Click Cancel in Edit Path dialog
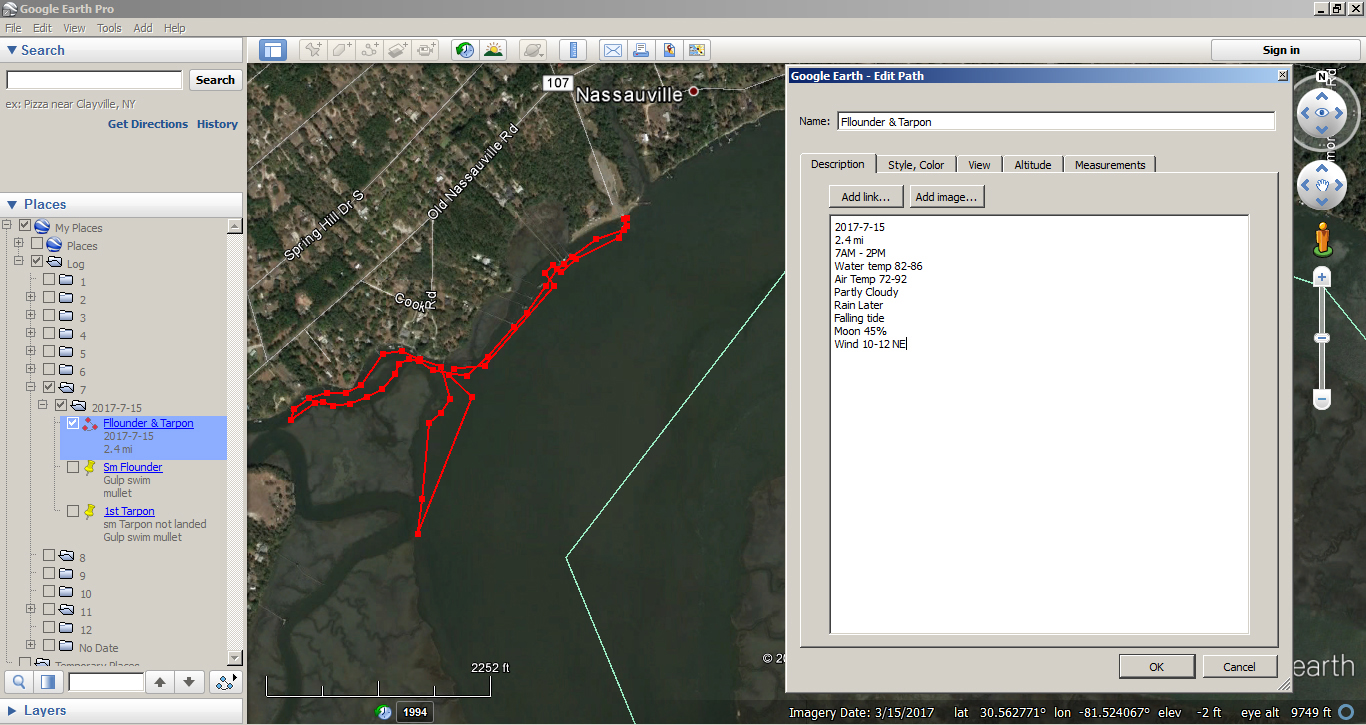Image resolution: width=1366 pixels, height=725 pixels. (x=1239, y=667)
